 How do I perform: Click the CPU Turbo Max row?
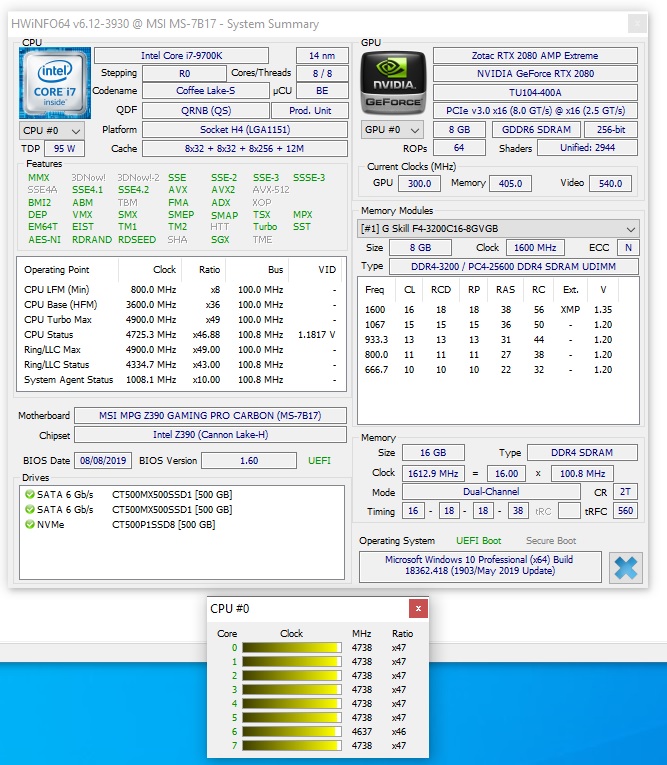(180, 320)
